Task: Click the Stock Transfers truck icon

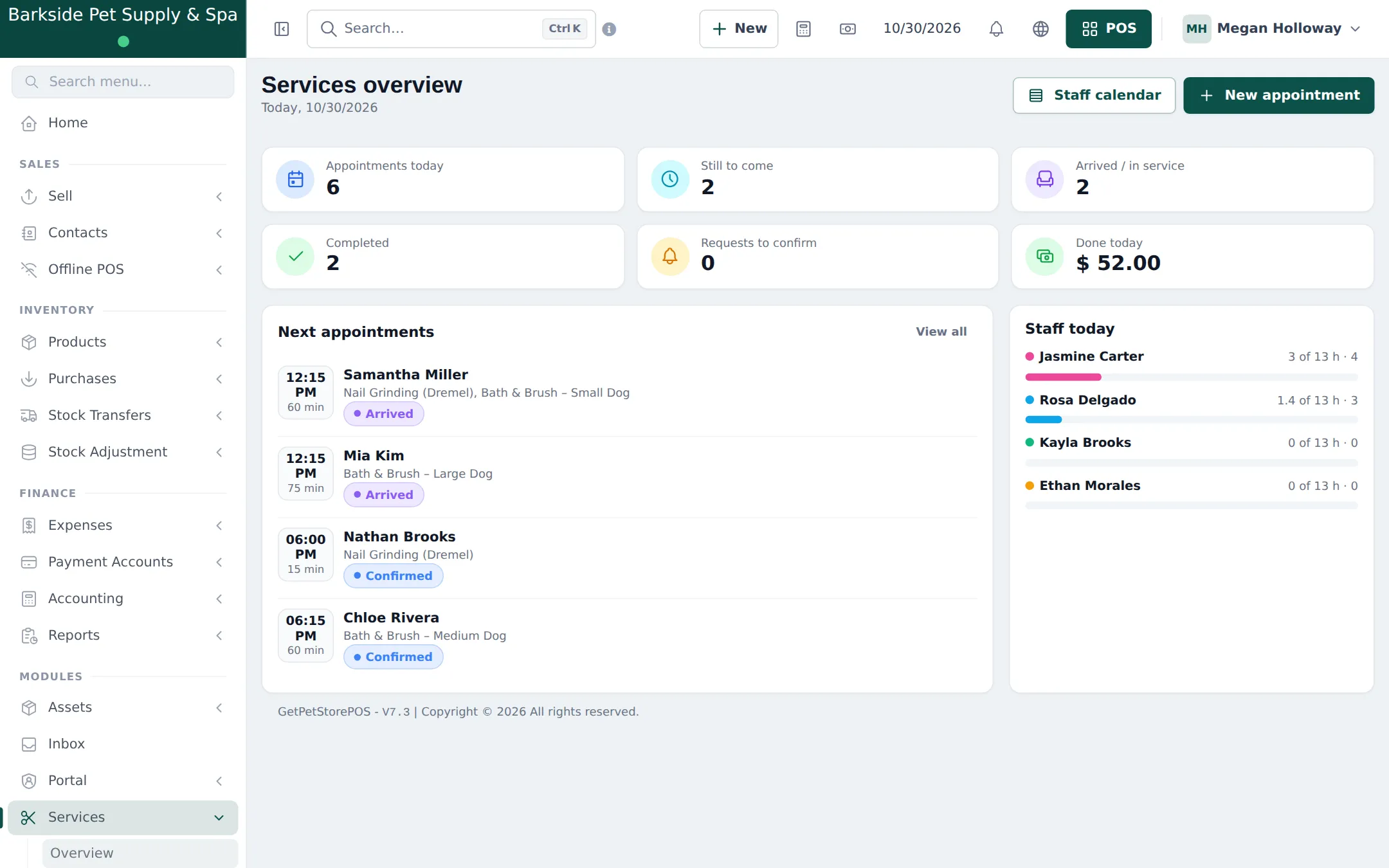Action: coord(29,415)
